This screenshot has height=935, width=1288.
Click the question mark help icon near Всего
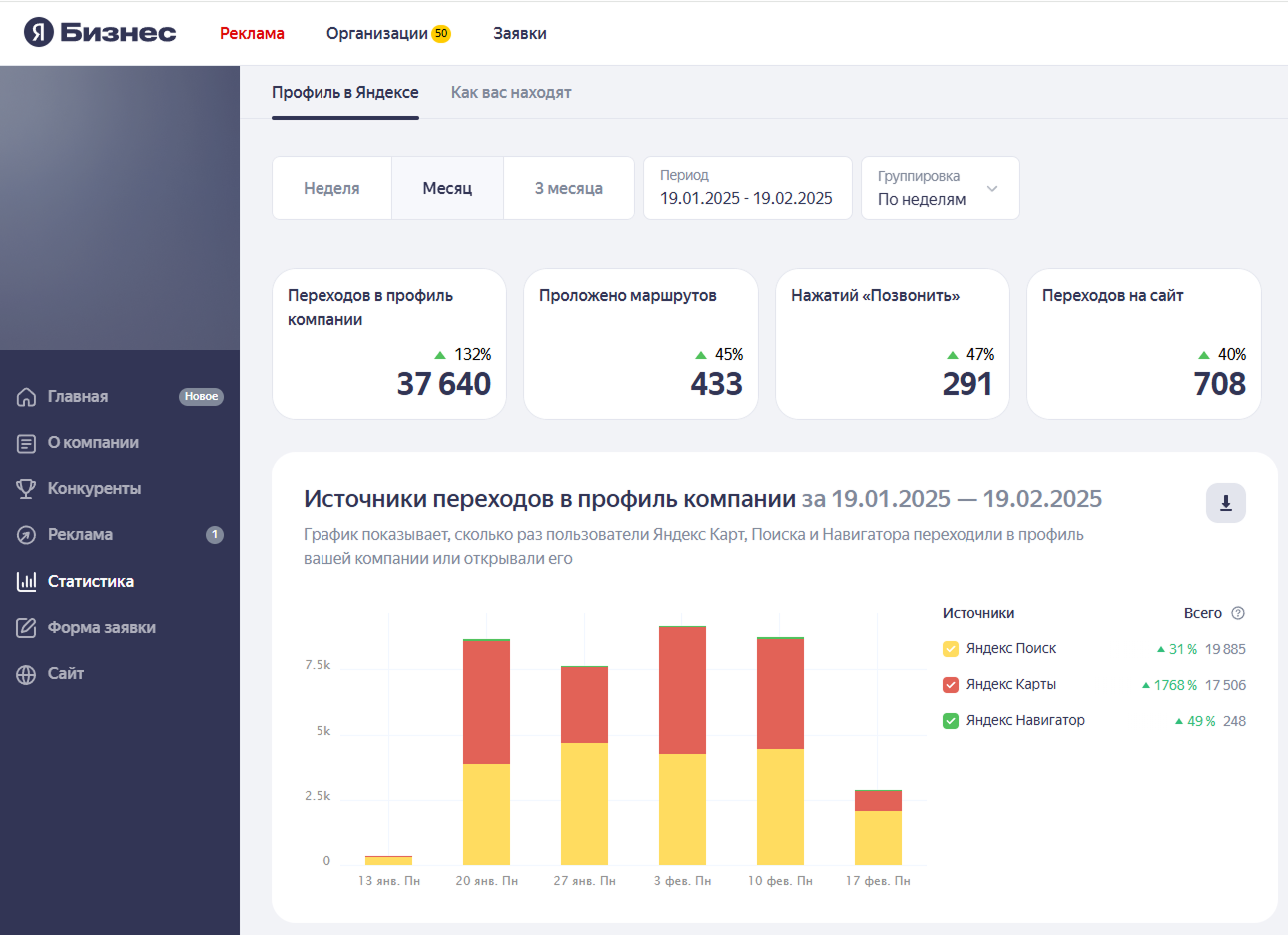coord(1238,613)
